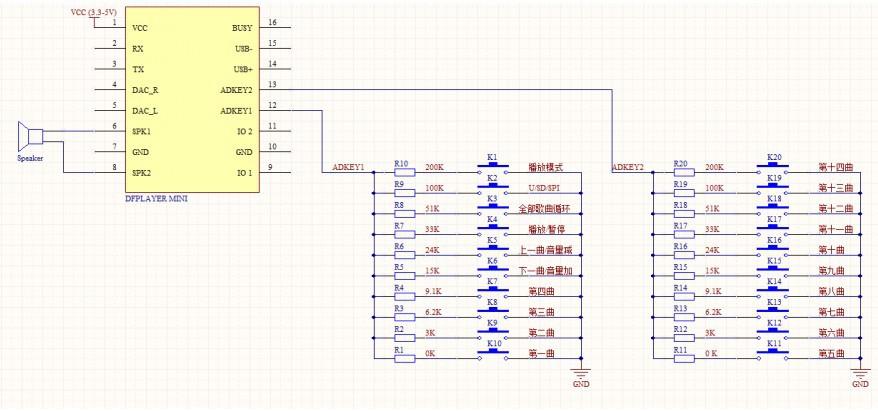
Task: Select the K10 push-button switch symbol
Action: click(x=493, y=355)
